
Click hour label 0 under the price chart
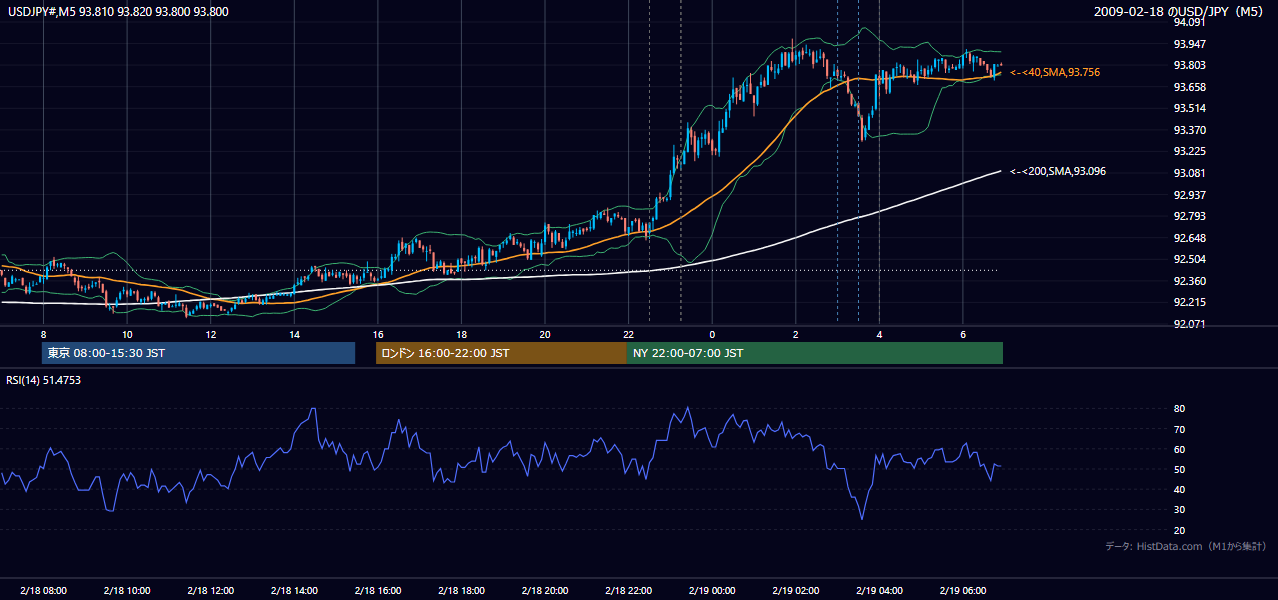[x=712, y=333]
